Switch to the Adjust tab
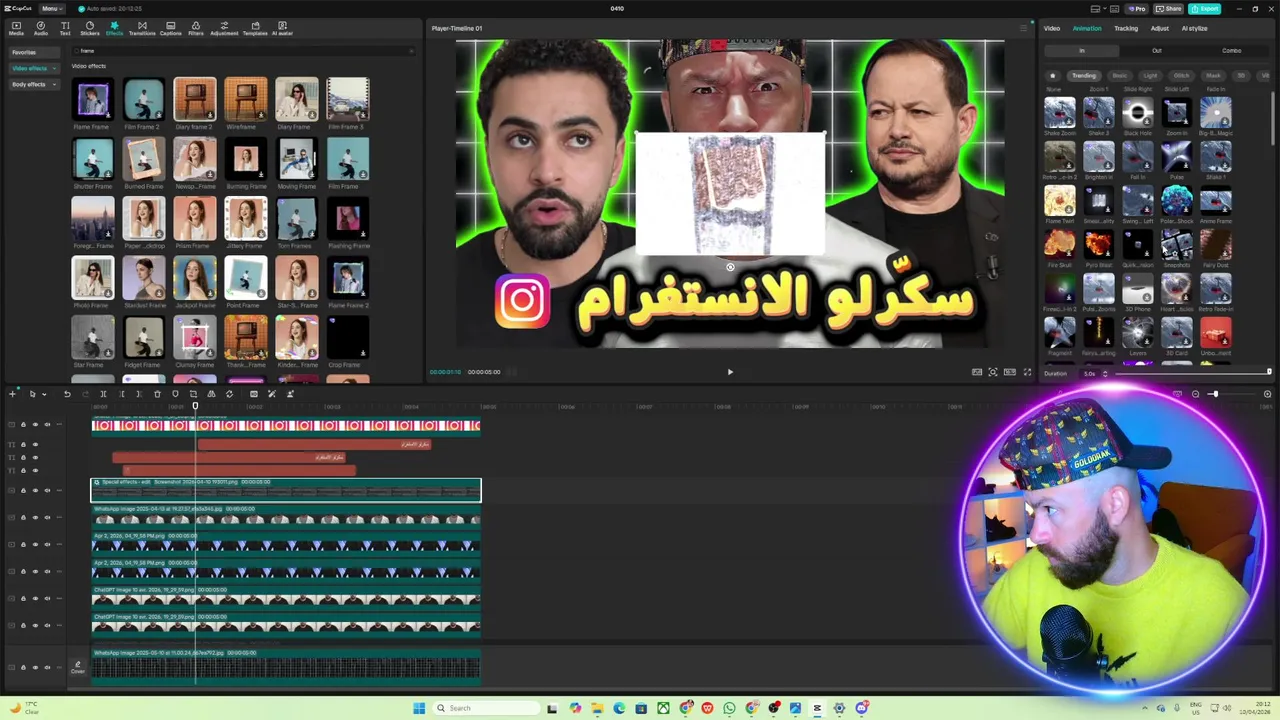Viewport: 1280px width, 720px height. click(x=1160, y=28)
